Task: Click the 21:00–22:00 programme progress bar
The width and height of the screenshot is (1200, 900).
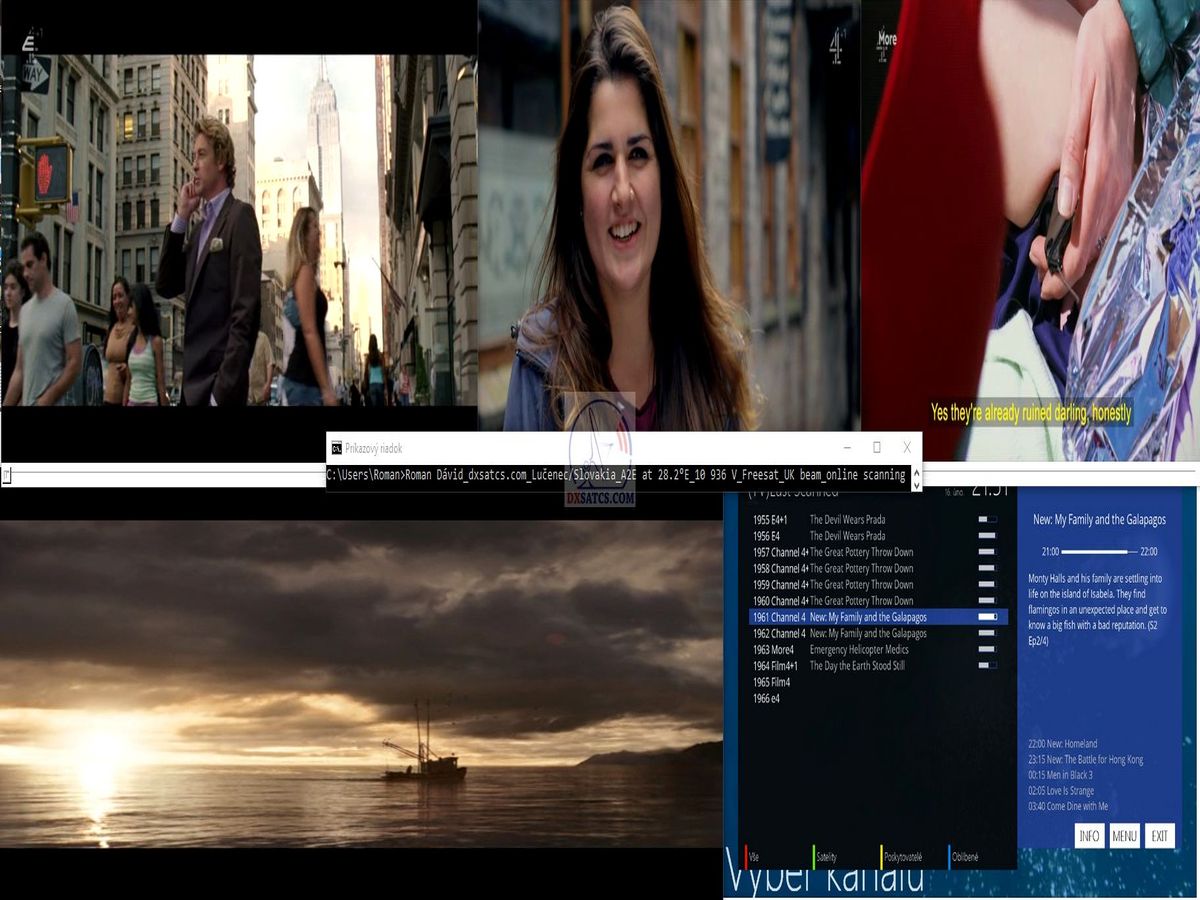Action: 1098,551
